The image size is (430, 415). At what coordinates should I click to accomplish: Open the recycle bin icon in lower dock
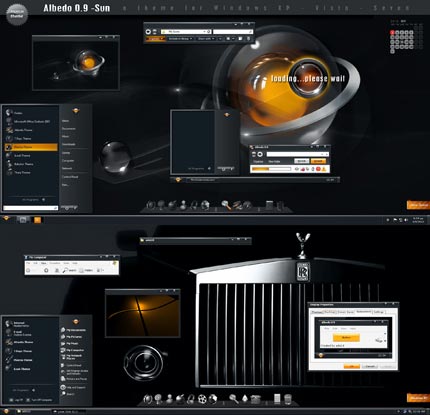[x=288, y=399]
